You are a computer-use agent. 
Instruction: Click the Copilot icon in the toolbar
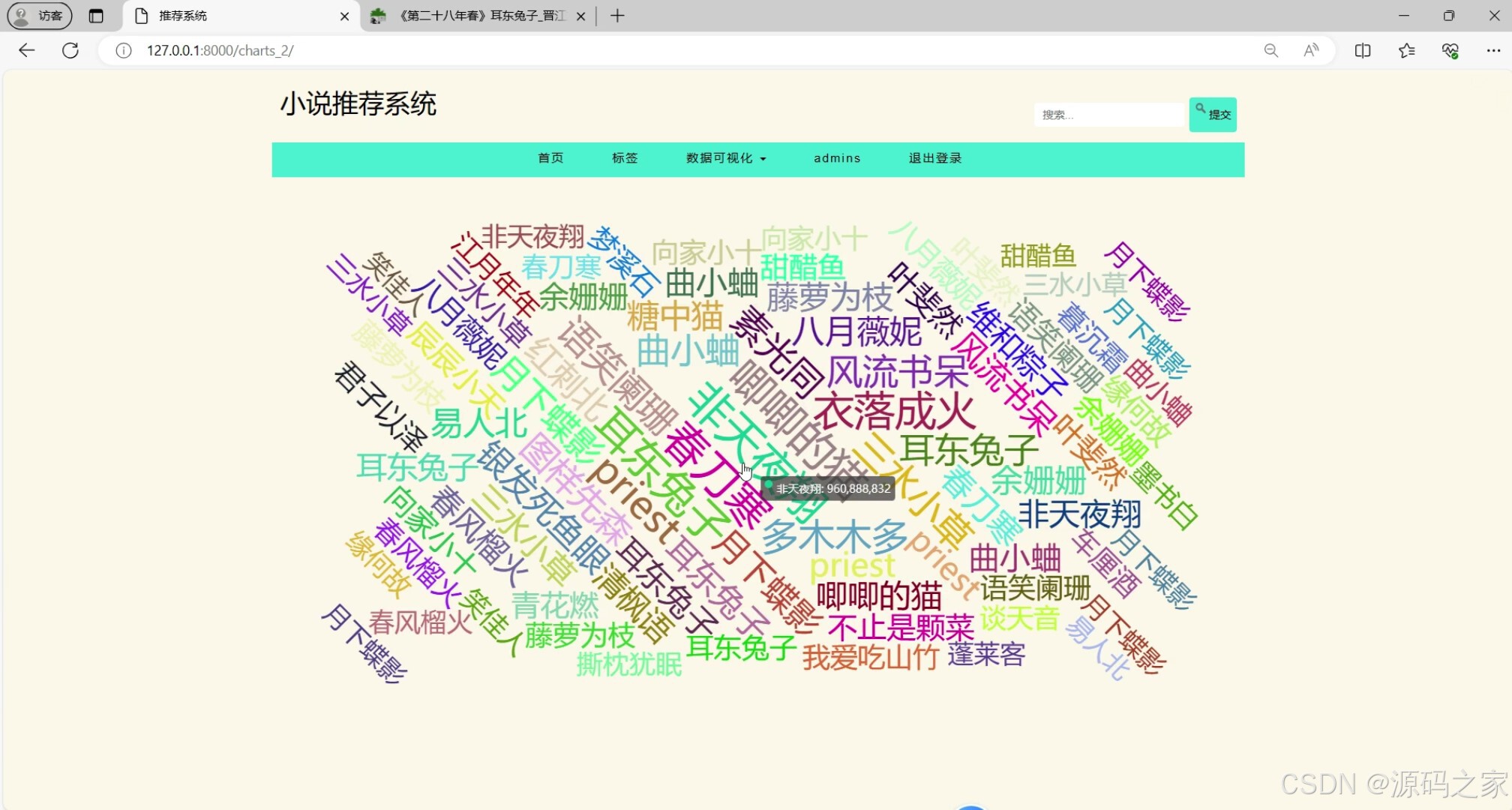1450,50
